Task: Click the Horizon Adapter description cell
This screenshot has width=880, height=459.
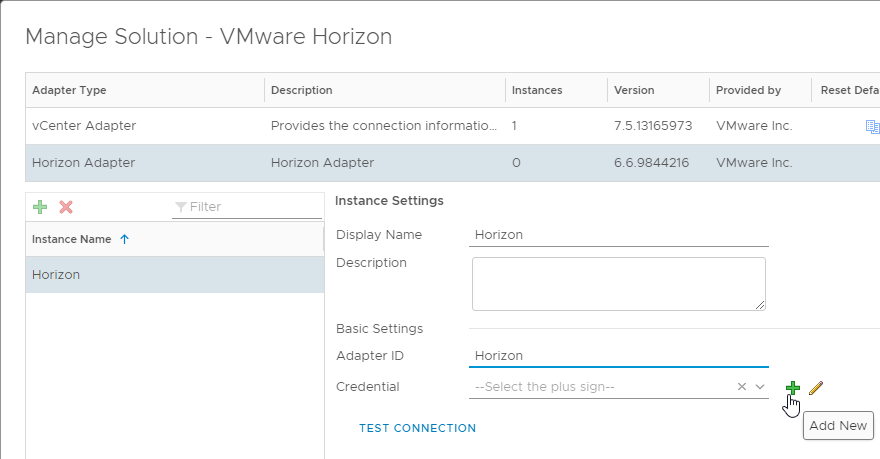Action: coord(322,163)
